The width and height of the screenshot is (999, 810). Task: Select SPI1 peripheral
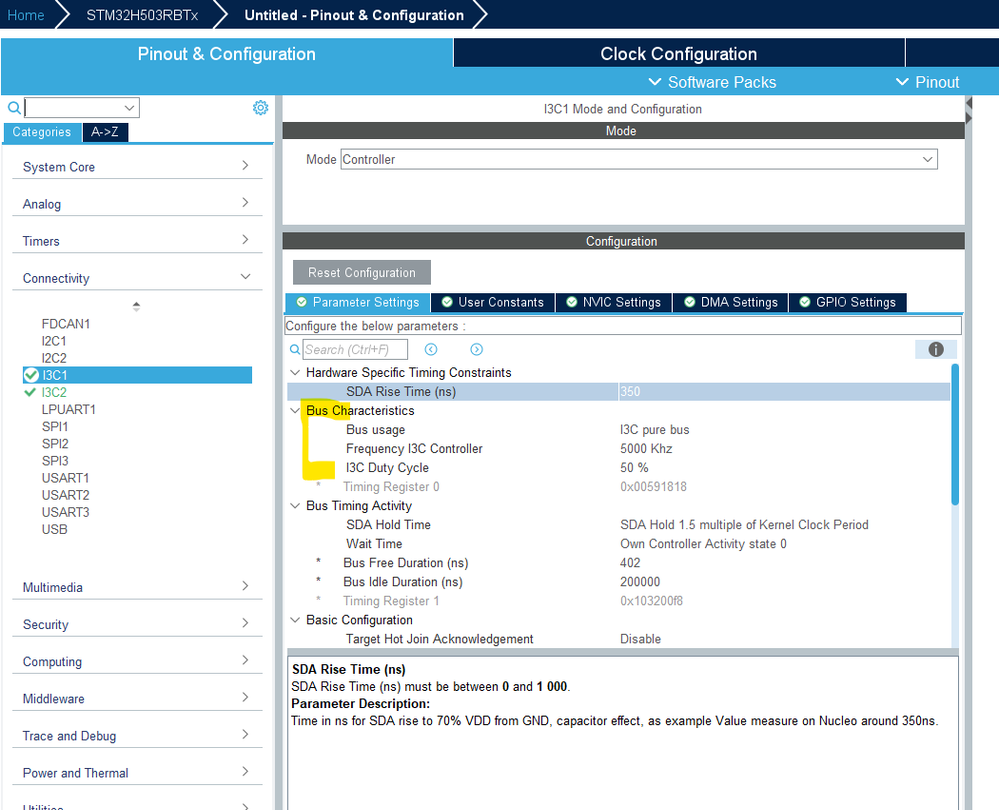pos(55,426)
